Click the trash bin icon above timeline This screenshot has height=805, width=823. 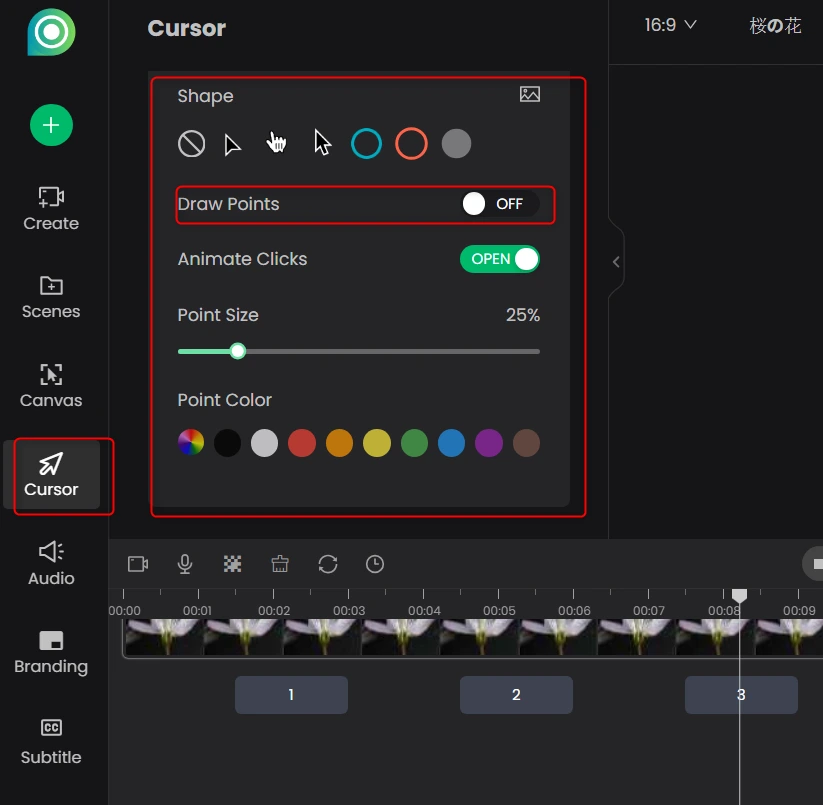click(280, 564)
